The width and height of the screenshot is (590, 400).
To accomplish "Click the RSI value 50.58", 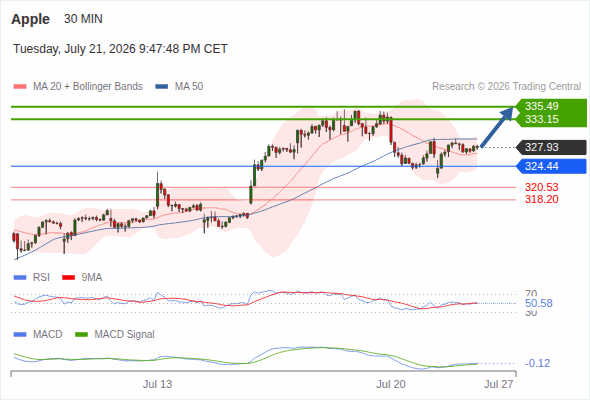I will [538, 303].
